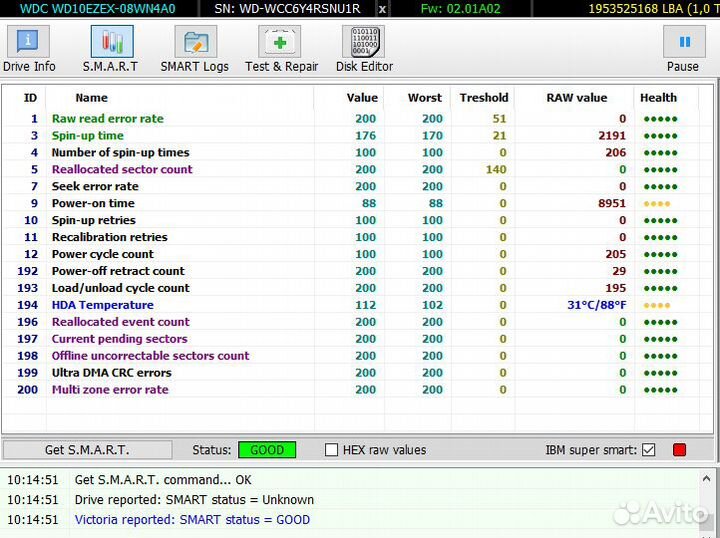
Task: Close the serial number tab x
Action: point(381,9)
